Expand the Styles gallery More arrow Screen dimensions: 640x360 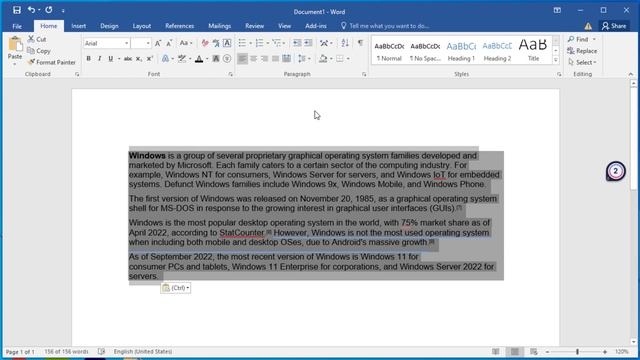coord(556,60)
